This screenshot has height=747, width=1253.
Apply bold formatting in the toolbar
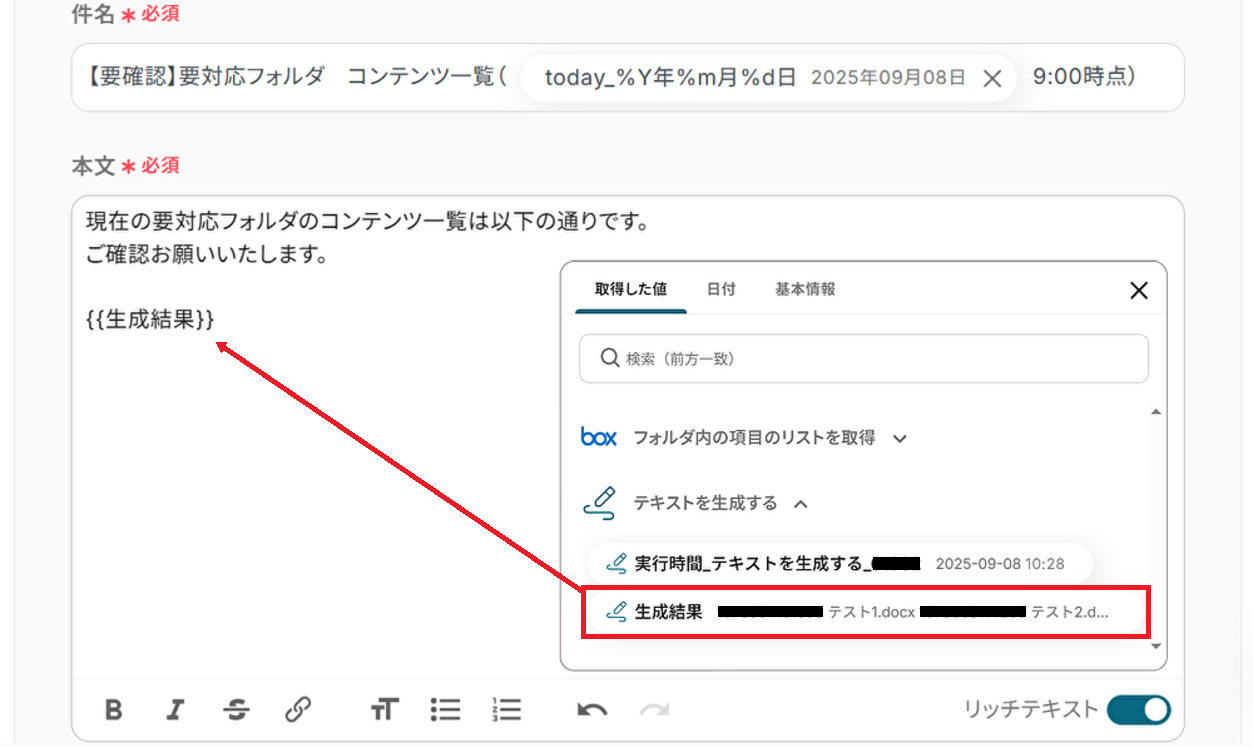[114, 710]
